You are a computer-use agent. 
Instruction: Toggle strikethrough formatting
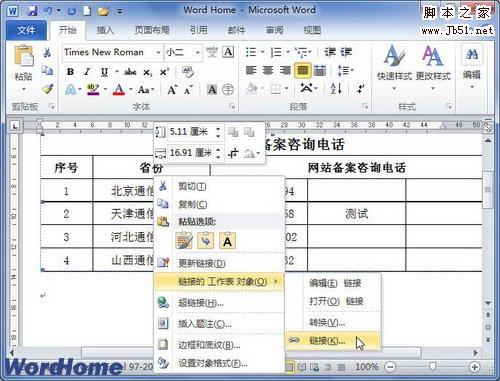click(x=130, y=72)
